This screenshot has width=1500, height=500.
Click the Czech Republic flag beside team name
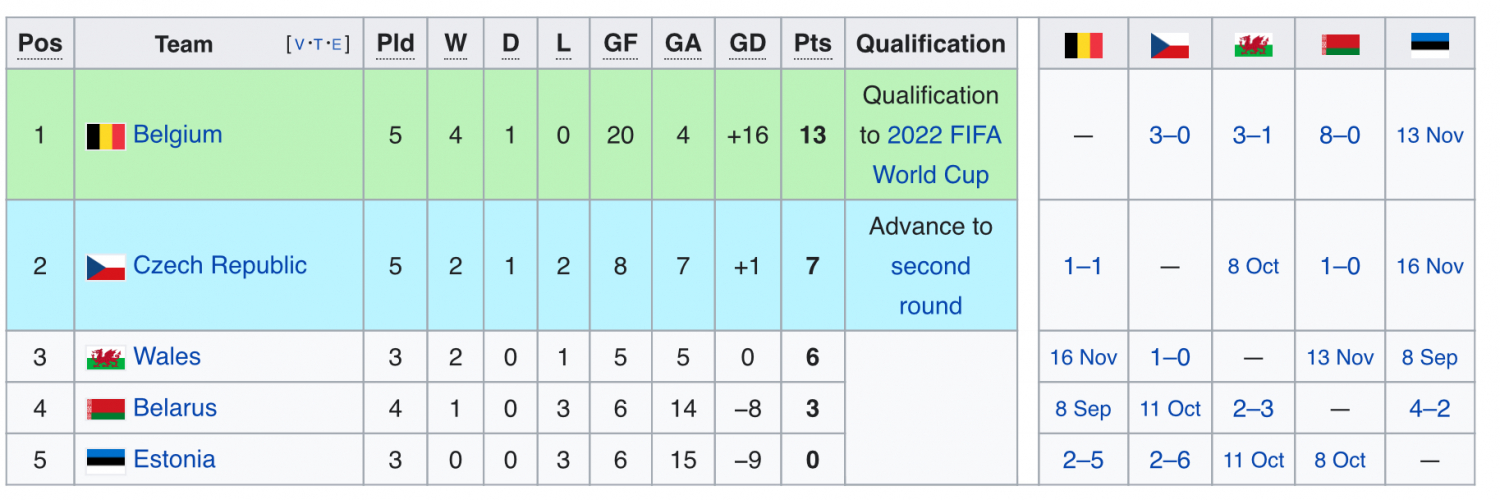click(105, 267)
